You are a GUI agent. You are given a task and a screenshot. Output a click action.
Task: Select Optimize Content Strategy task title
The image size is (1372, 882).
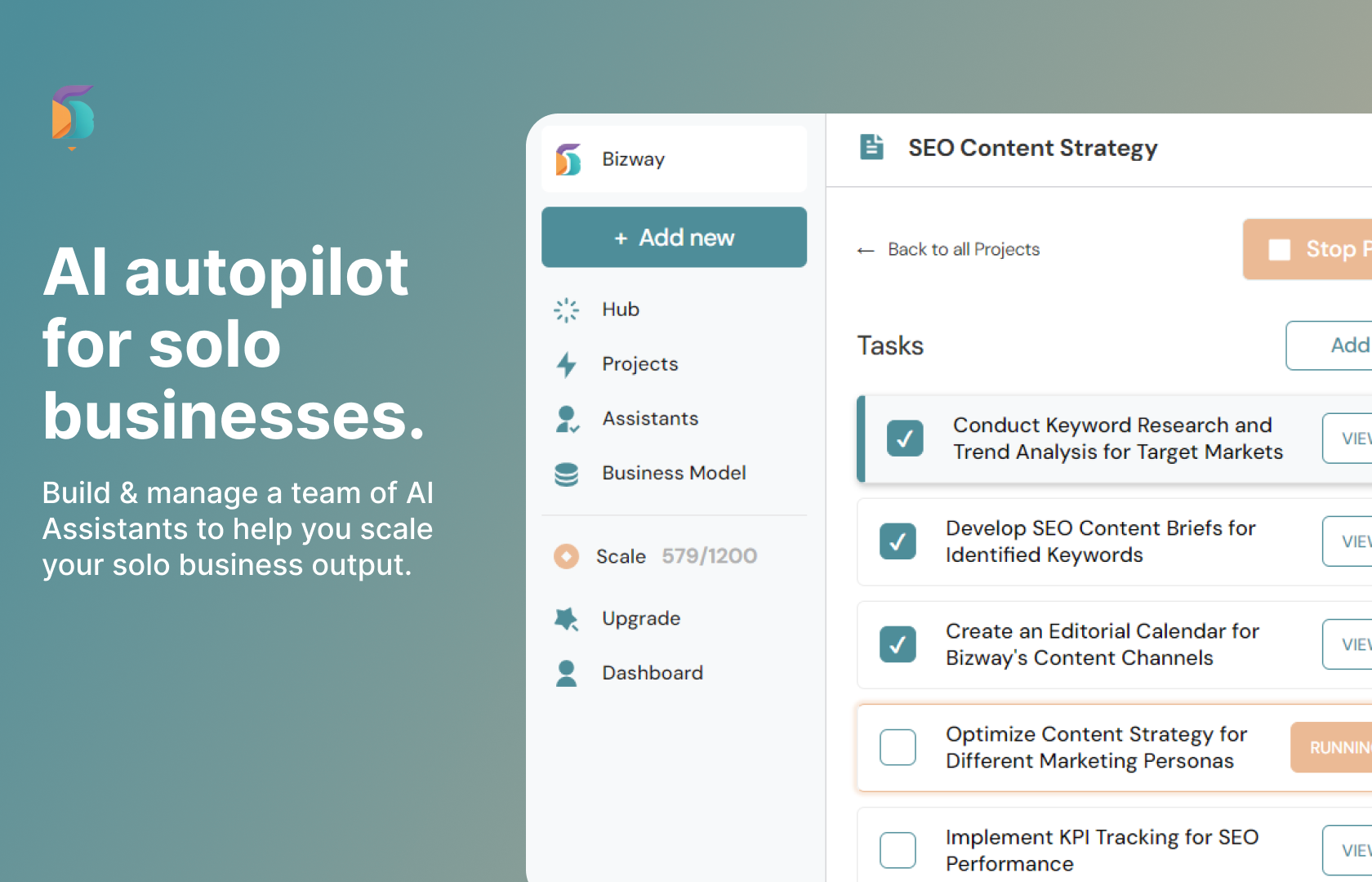1096,747
